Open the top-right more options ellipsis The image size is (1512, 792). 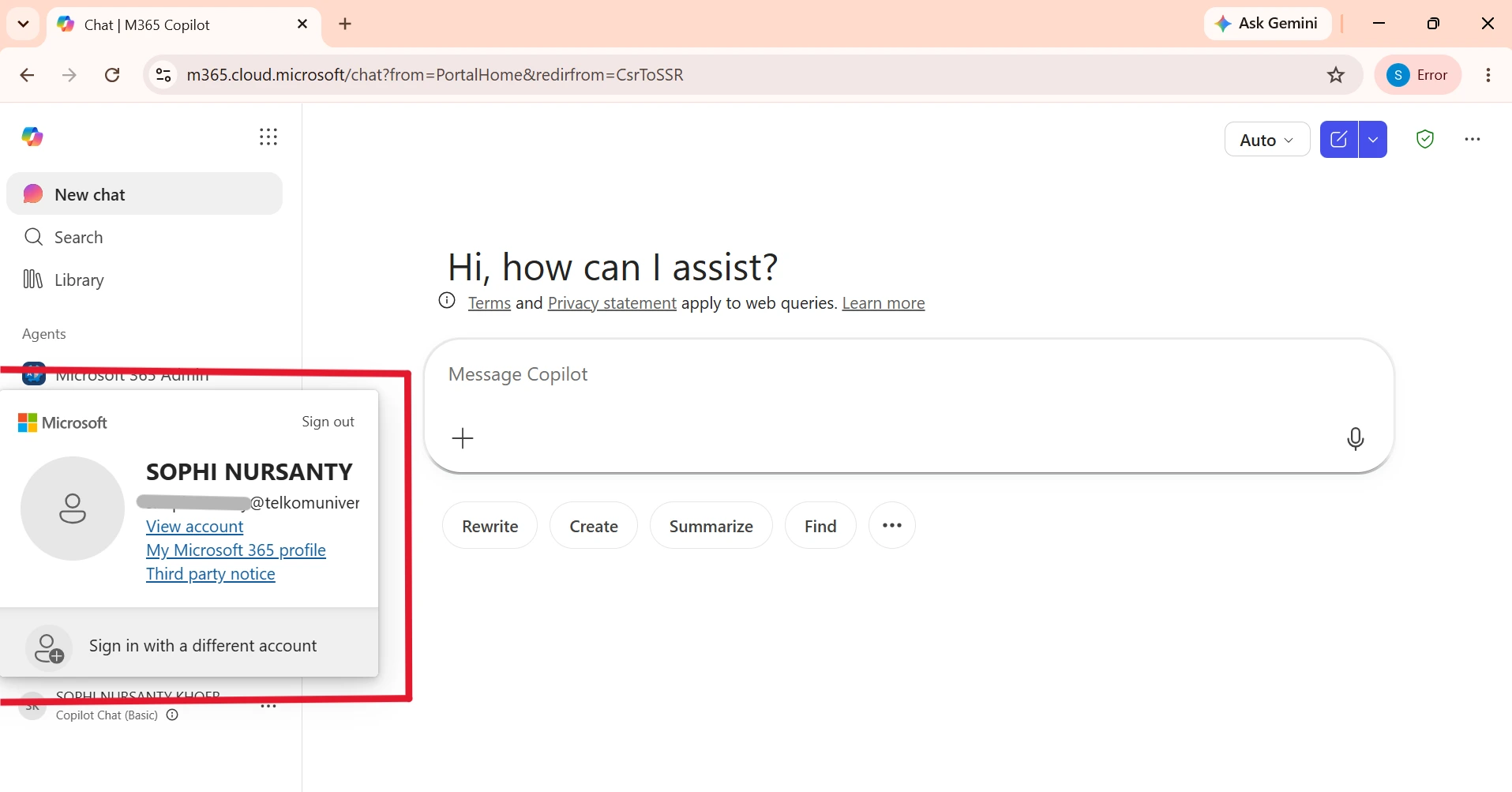pos(1473,140)
